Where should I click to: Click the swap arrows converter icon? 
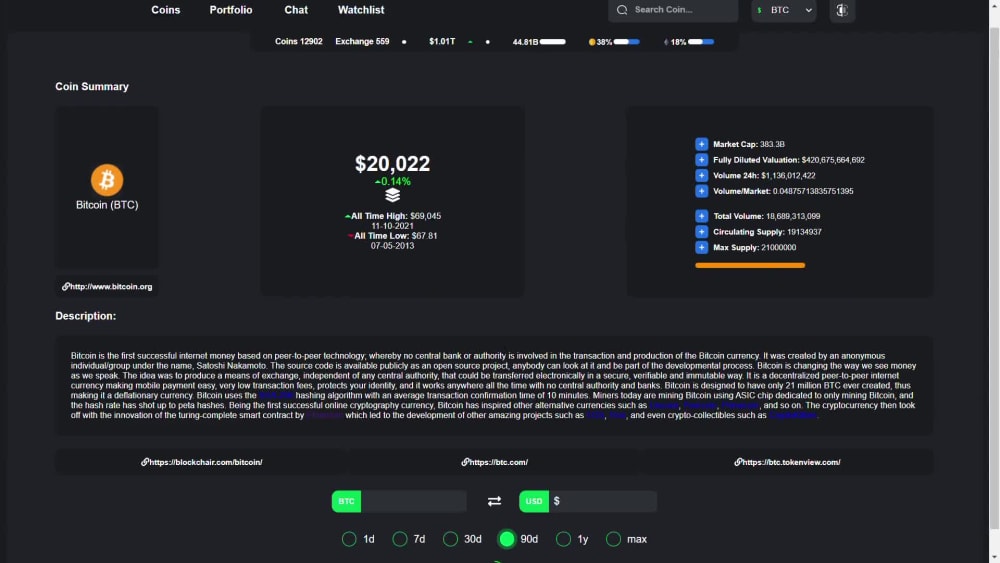494,501
